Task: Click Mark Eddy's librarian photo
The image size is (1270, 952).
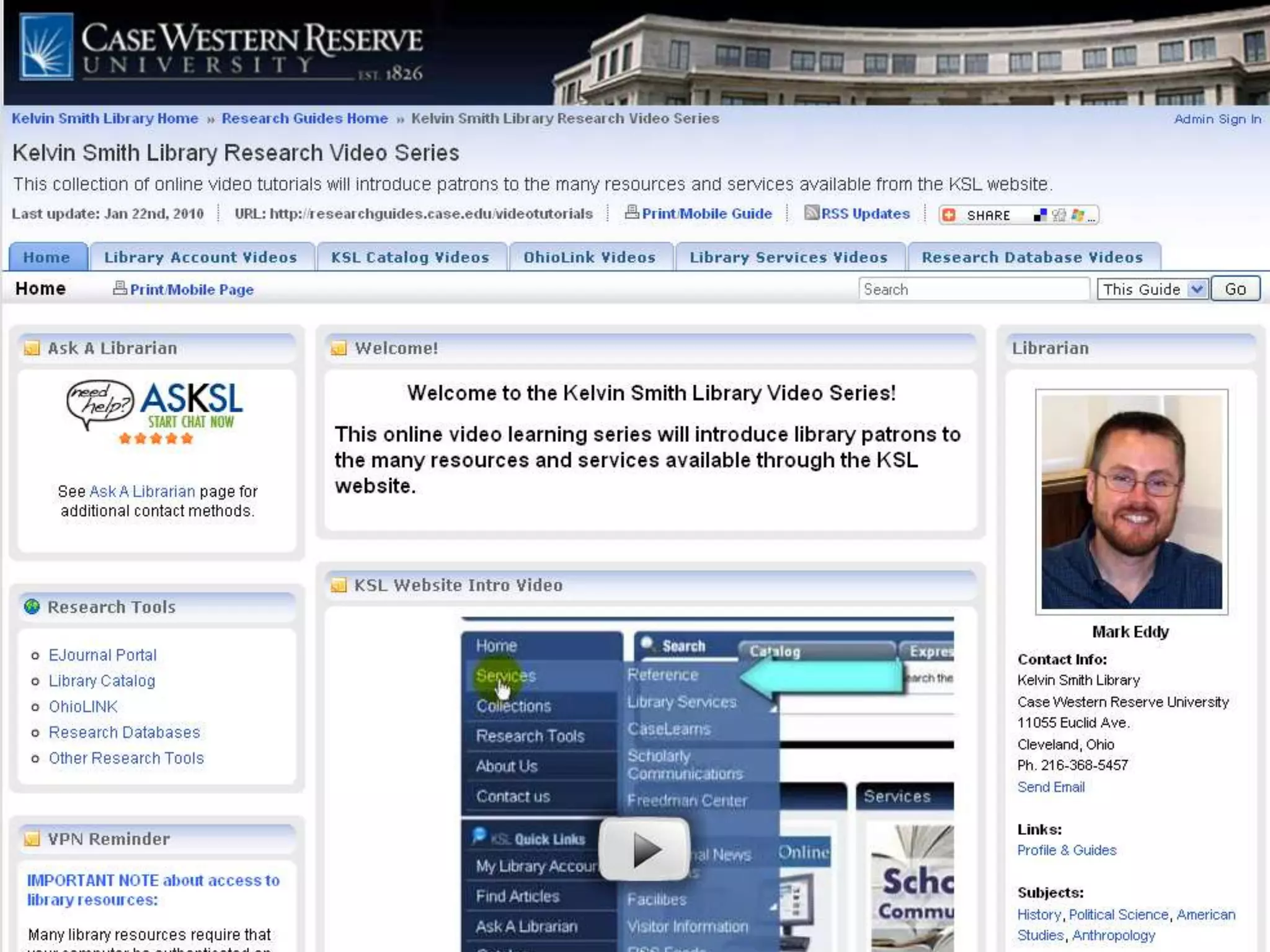Action: pos(1131,502)
